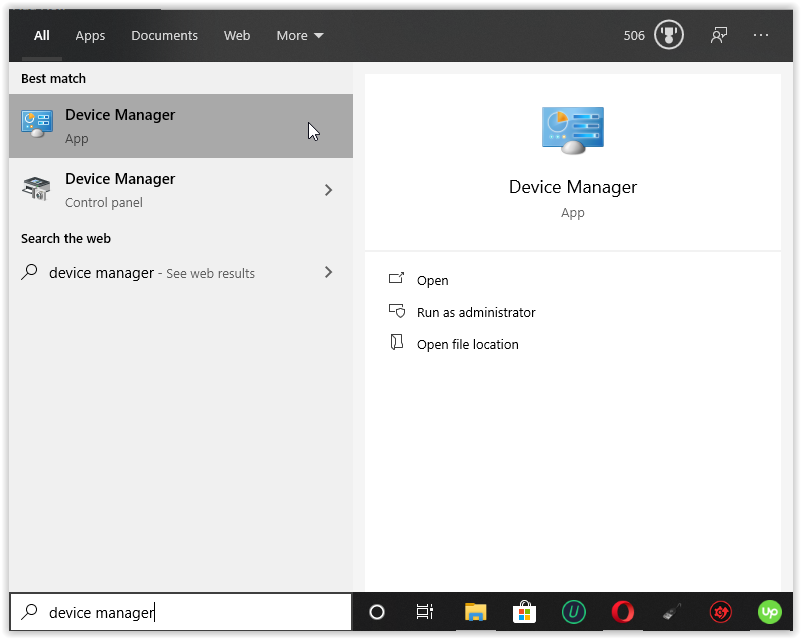Click Open in the preview pane

pyautogui.click(x=432, y=281)
